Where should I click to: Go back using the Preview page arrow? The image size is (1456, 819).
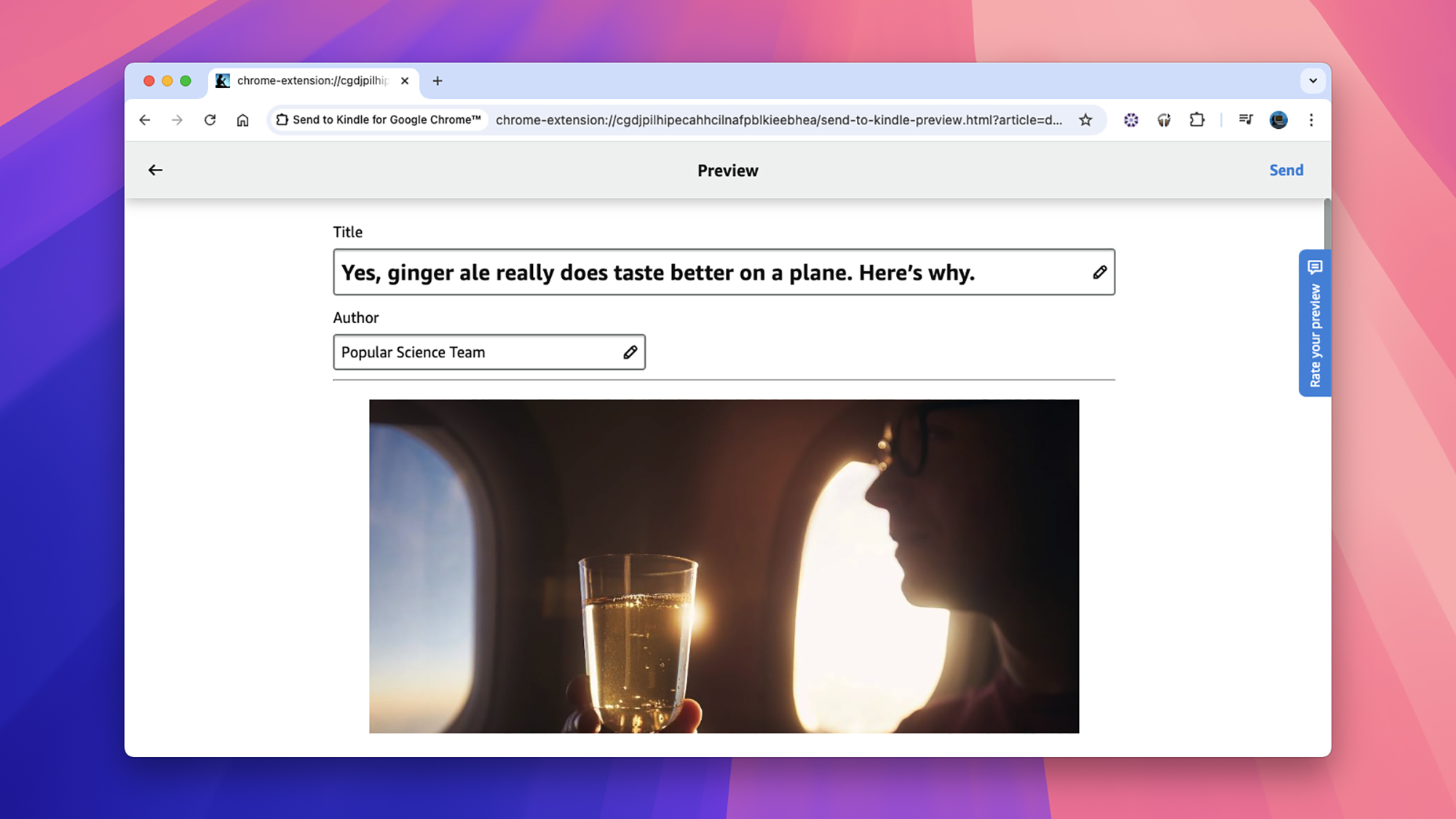click(155, 170)
